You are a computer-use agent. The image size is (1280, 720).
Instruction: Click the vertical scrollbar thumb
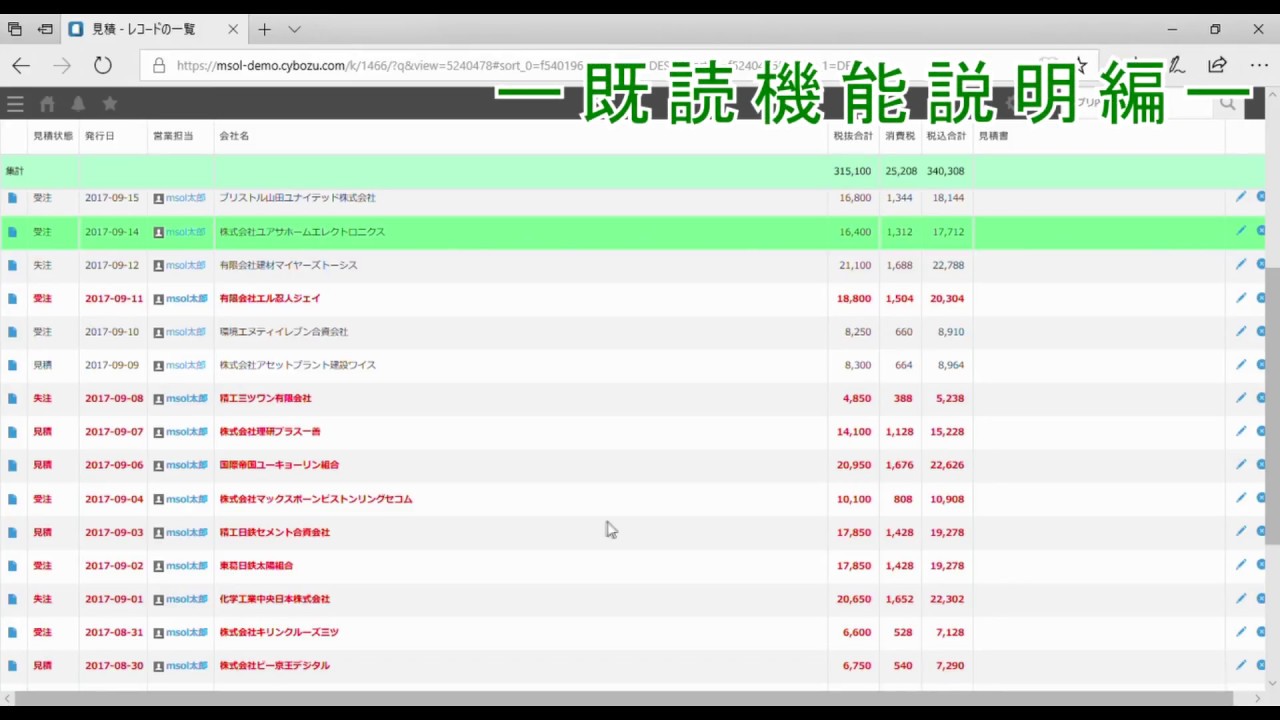pyautogui.click(x=1272, y=406)
